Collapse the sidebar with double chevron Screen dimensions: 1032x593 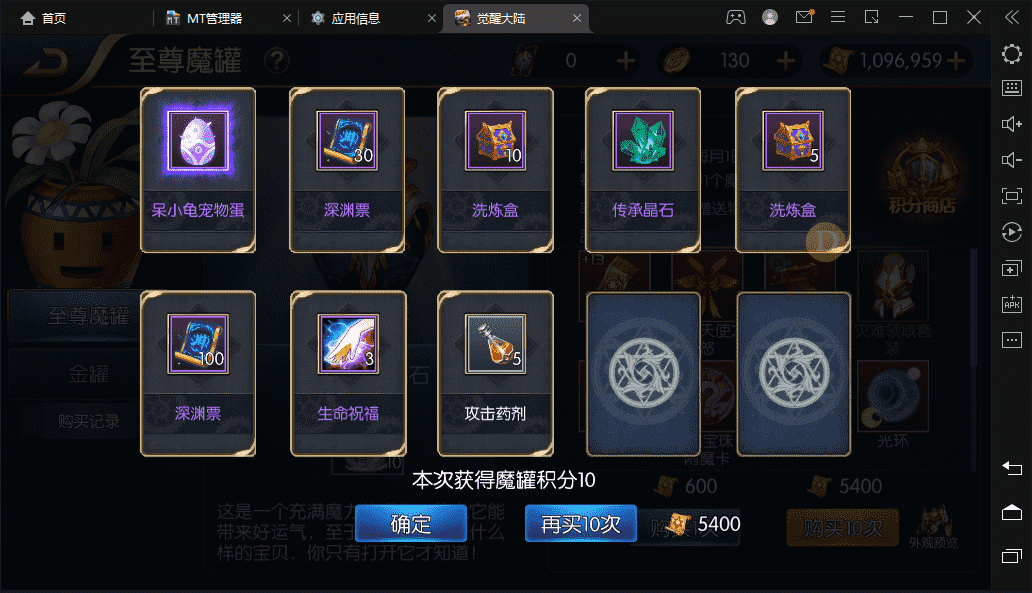click(x=1012, y=18)
